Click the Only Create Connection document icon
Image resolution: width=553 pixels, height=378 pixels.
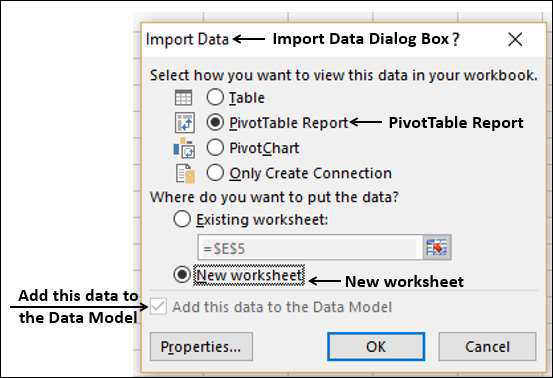185,173
